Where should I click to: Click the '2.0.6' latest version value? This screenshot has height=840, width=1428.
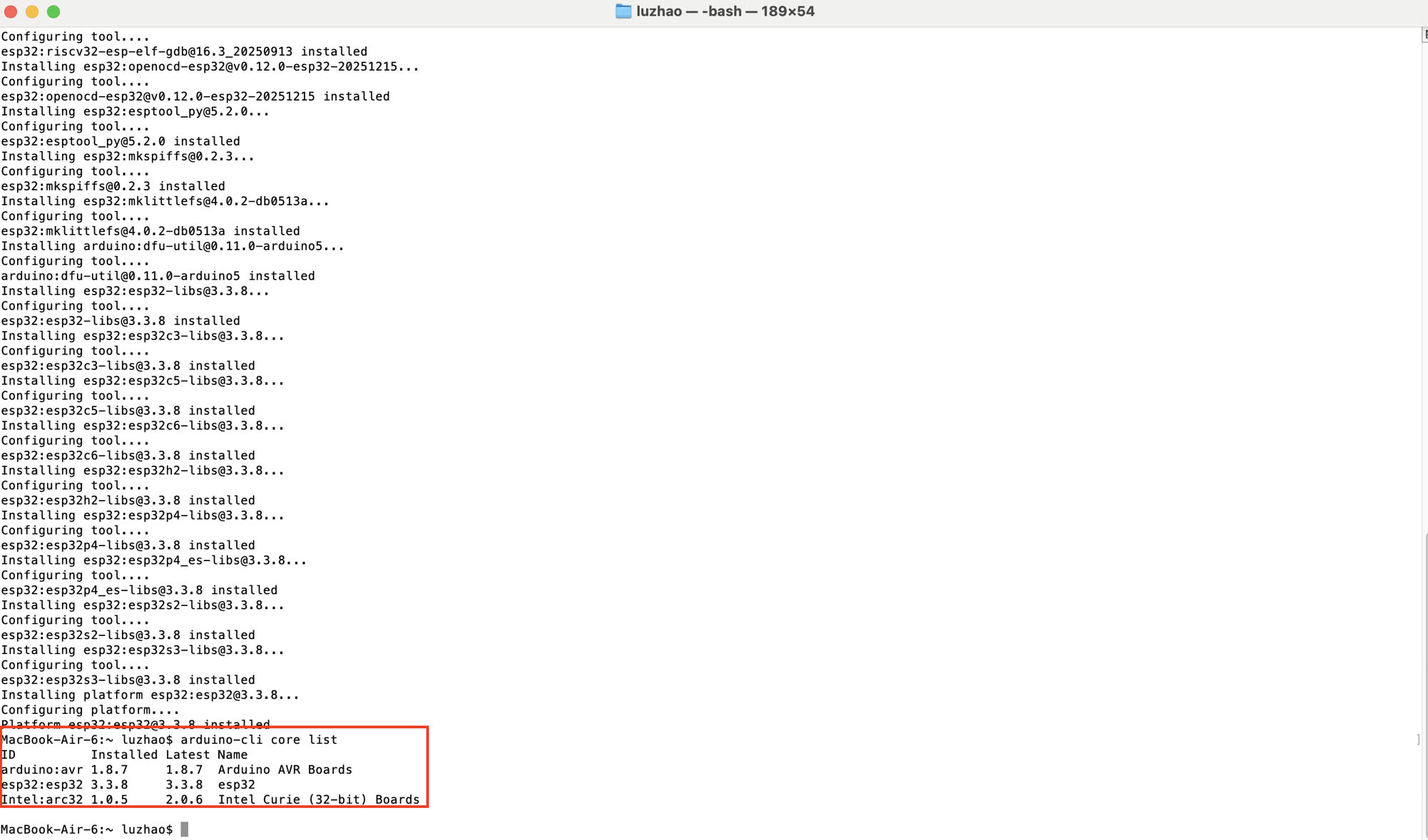point(184,799)
